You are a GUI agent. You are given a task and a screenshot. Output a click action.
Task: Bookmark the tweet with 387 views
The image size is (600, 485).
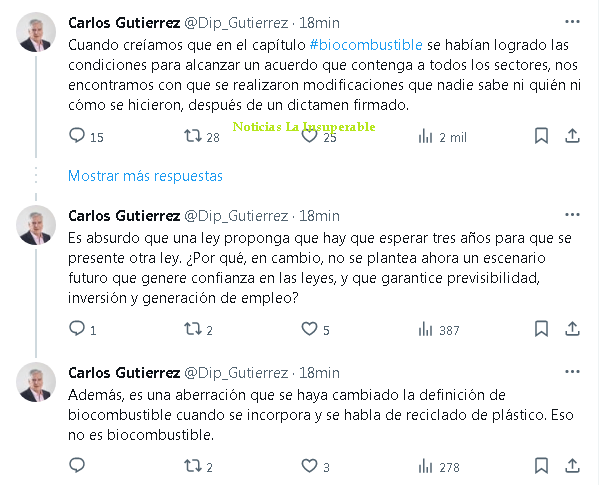coord(541,329)
